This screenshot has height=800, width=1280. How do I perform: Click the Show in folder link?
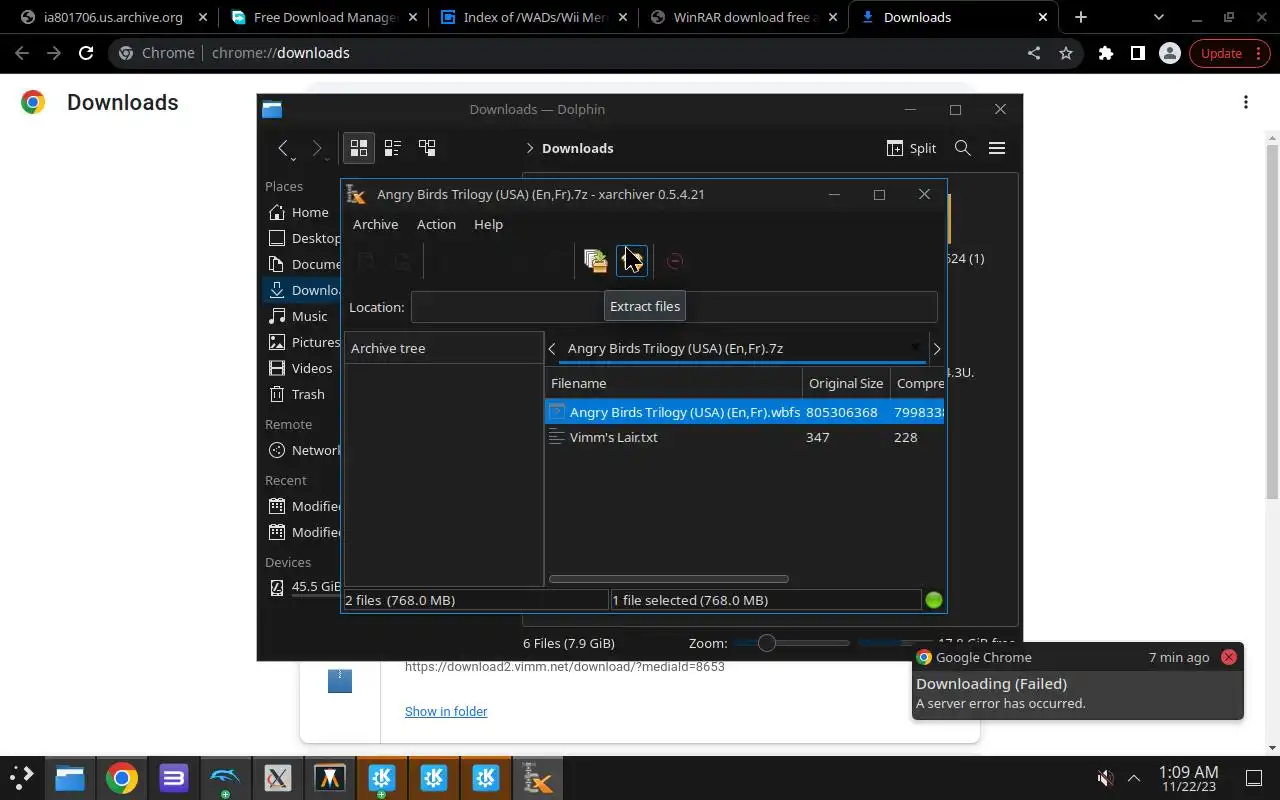click(446, 711)
